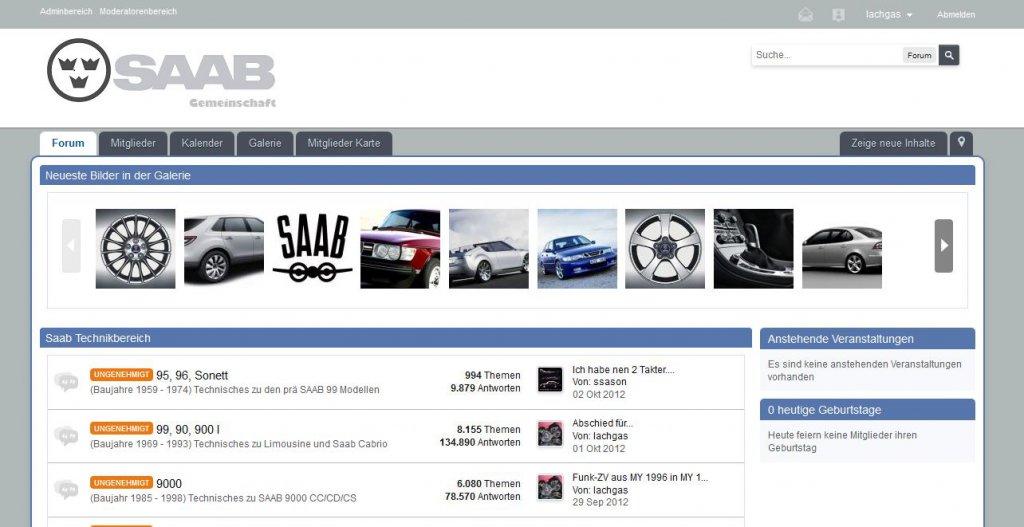Viewport: 1024px width, 527px height.
Task: Open the Adminbereich link
Action: tap(66, 12)
